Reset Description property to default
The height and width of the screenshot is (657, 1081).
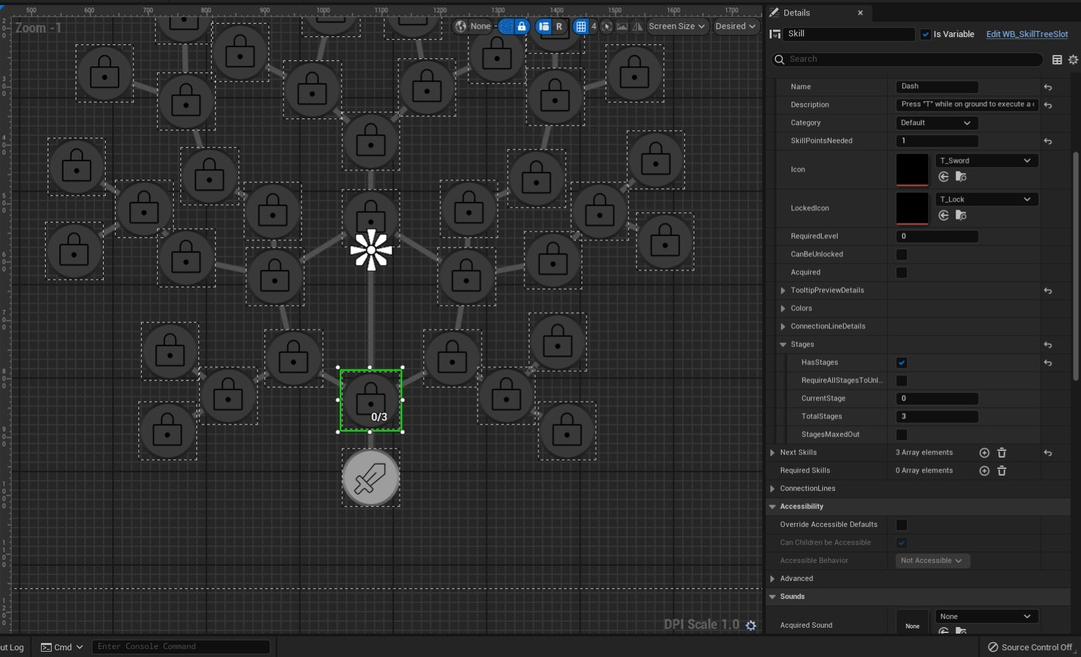point(1048,105)
